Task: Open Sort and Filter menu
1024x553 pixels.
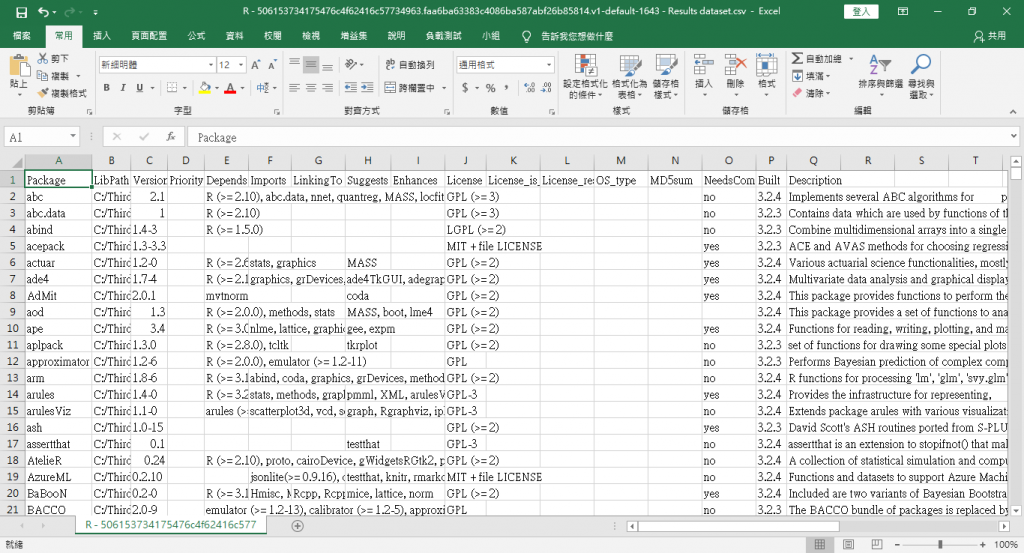Action: (x=880, y=75)
